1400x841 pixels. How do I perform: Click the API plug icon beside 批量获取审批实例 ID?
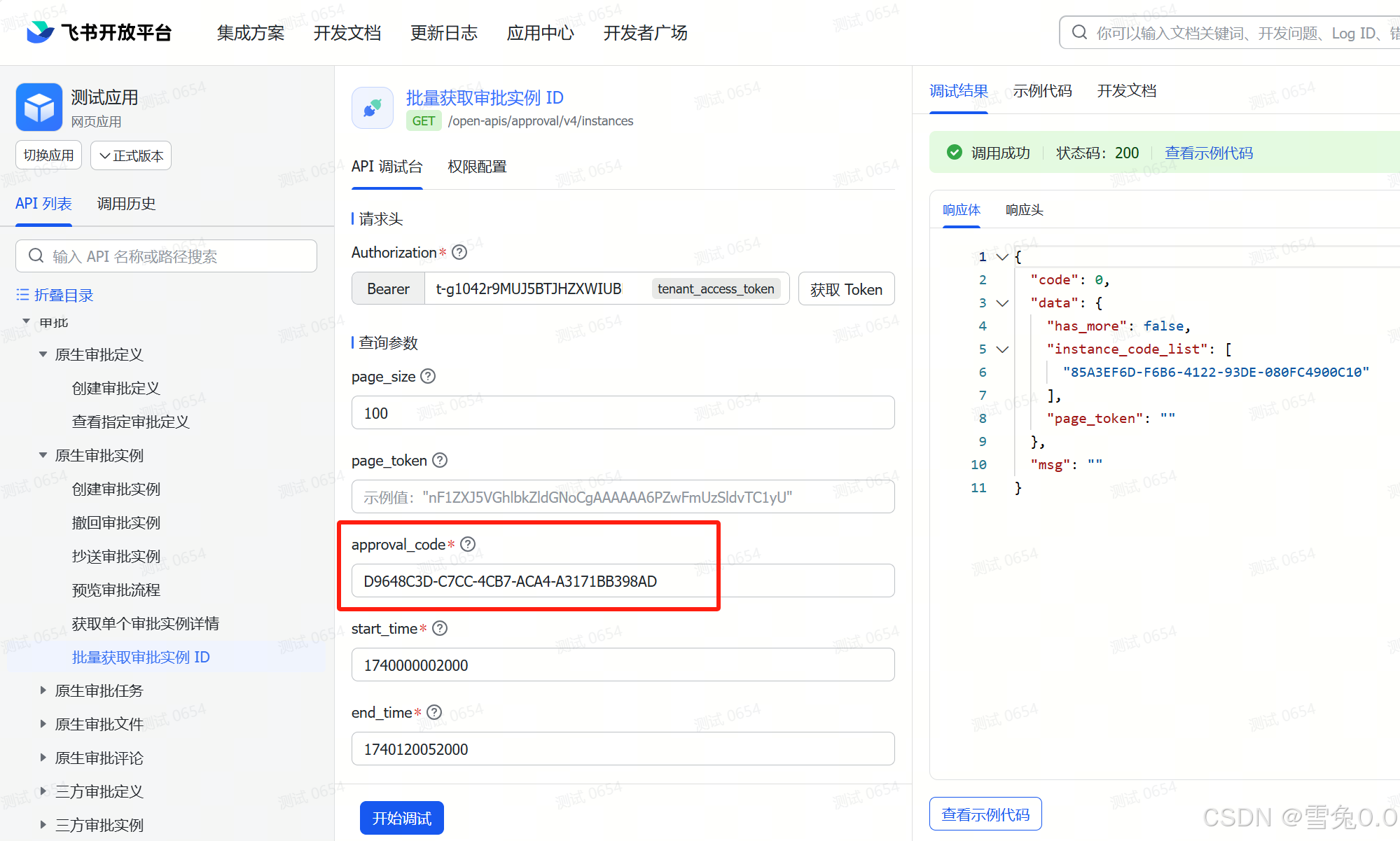click(373, 108)
